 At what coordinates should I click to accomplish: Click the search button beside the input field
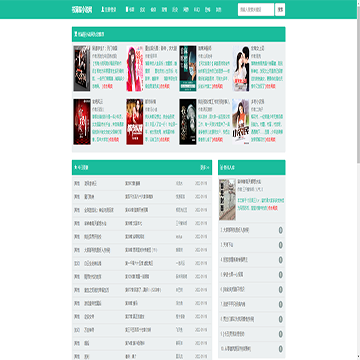pos(280,10)
